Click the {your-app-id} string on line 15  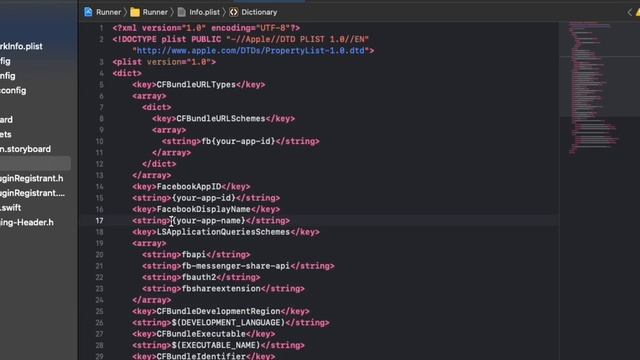coord(204,198)
